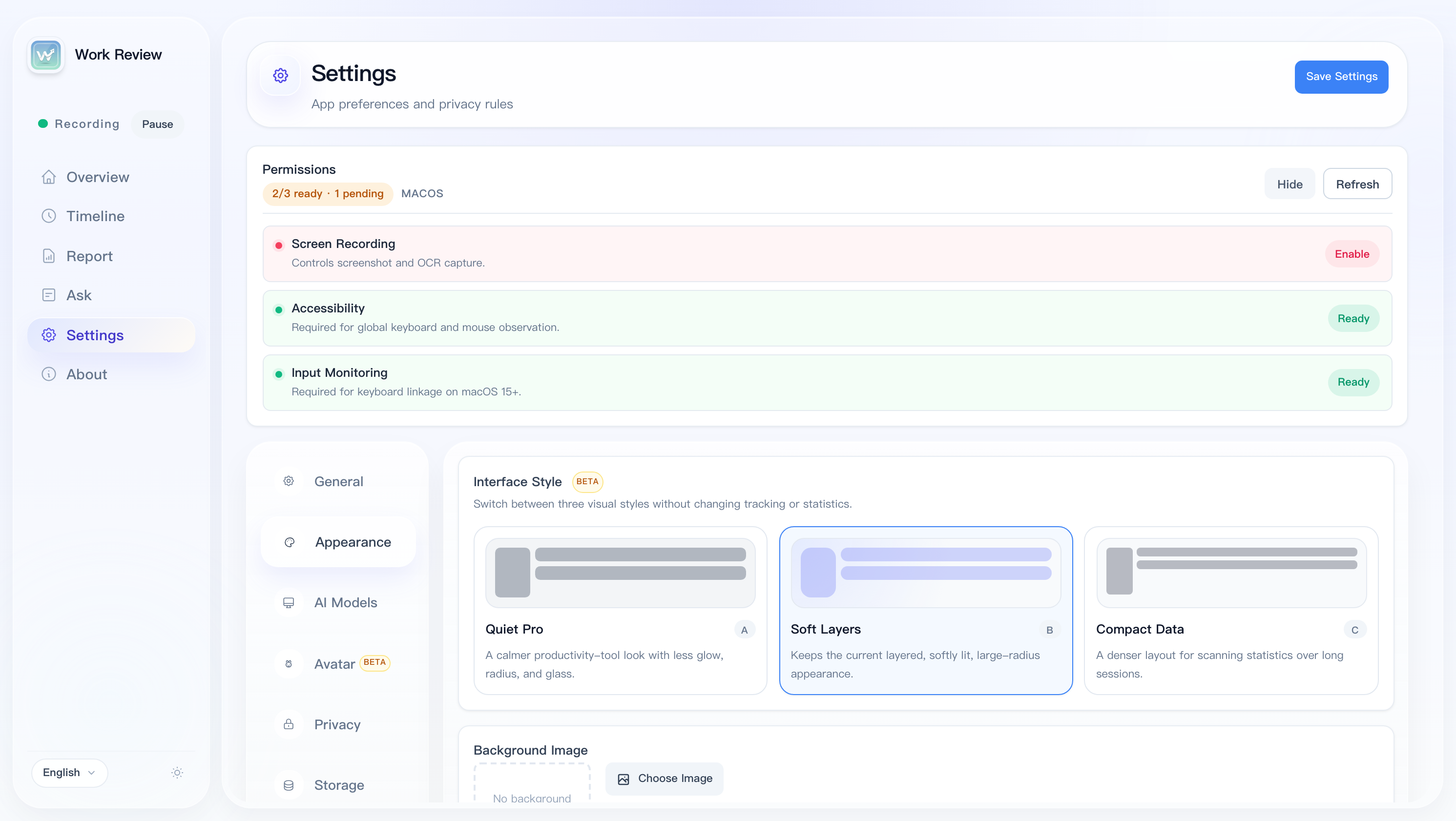Screen dimensions: 1456x821
Task: Click the A label on Quiet Pro
Action: (x=745, y=630)
